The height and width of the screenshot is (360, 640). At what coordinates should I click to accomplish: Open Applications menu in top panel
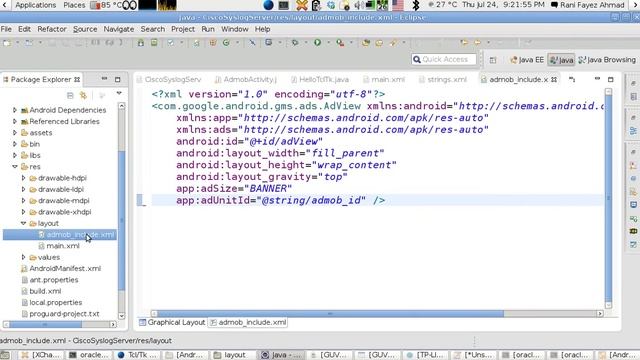pyautogui.click(x=36, y=5)
